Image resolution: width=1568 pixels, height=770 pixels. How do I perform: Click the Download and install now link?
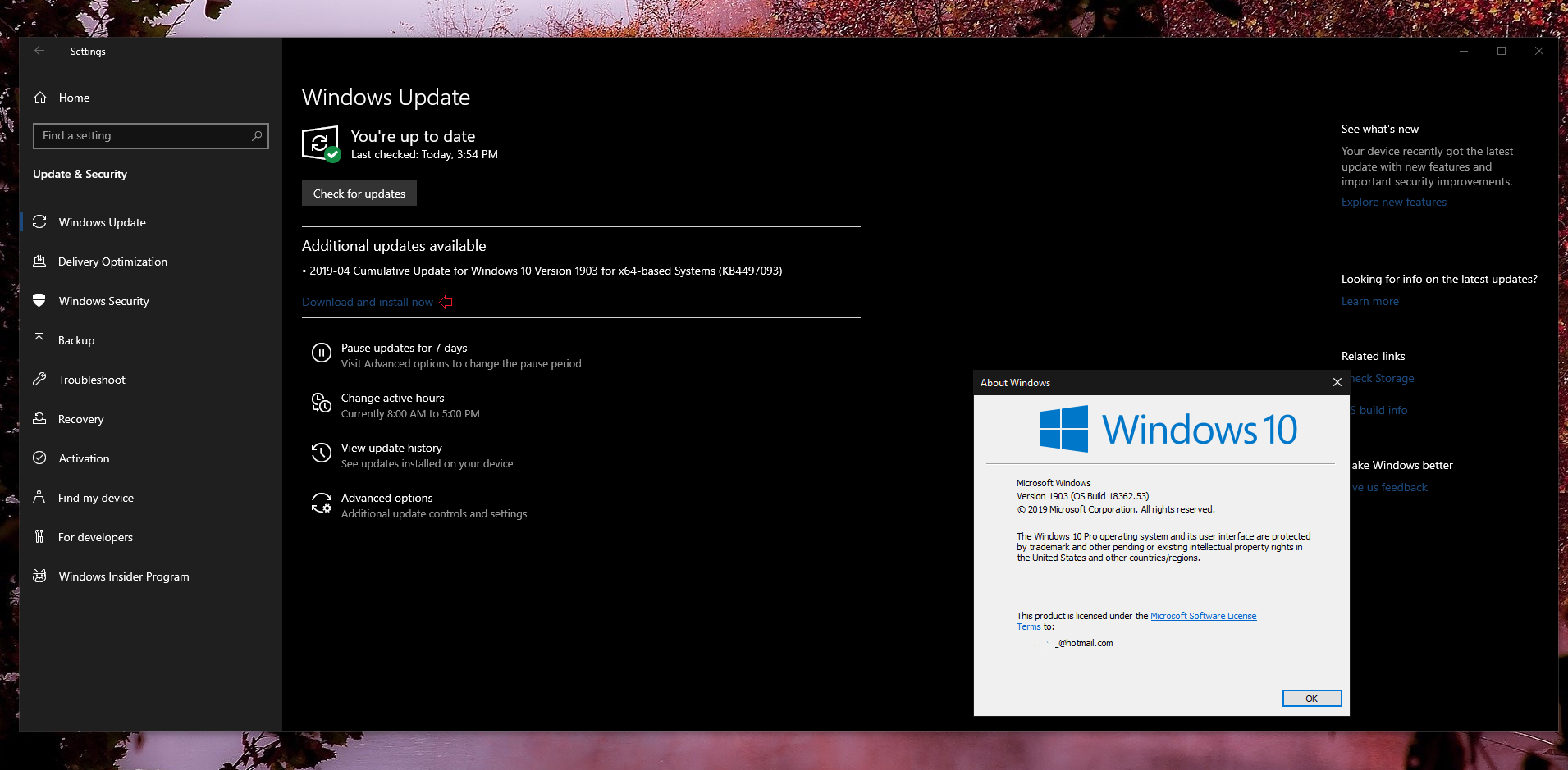click(x=368, y=302)
